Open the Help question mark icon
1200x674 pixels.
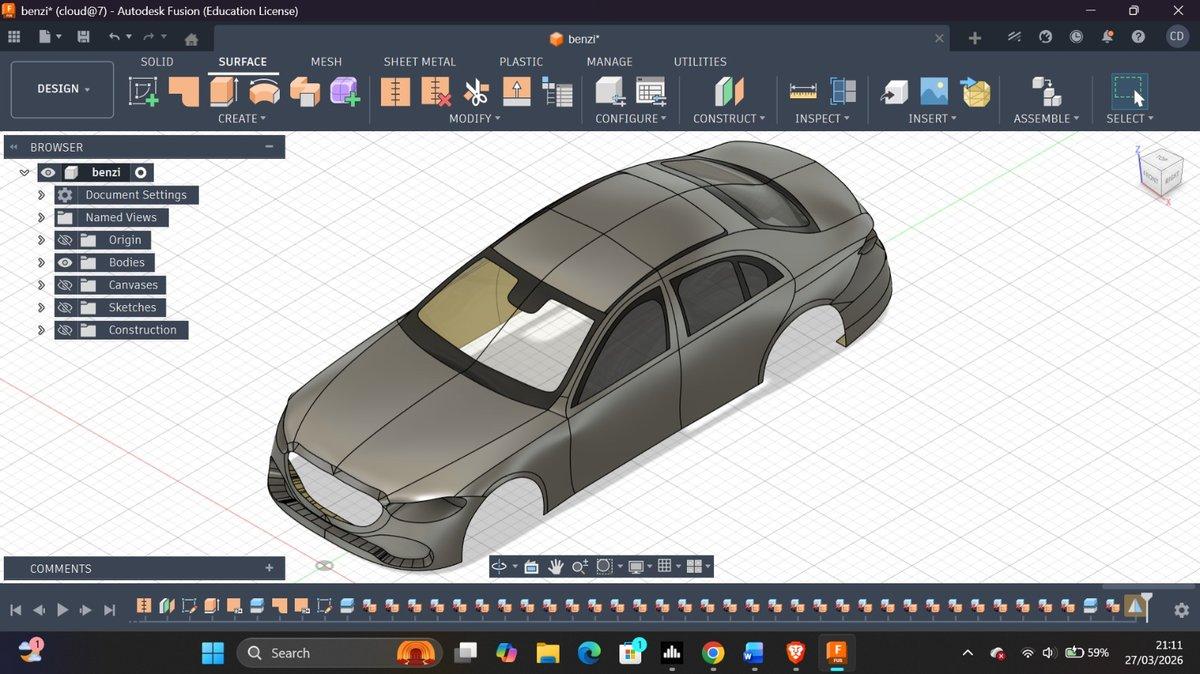[1138, 37]
